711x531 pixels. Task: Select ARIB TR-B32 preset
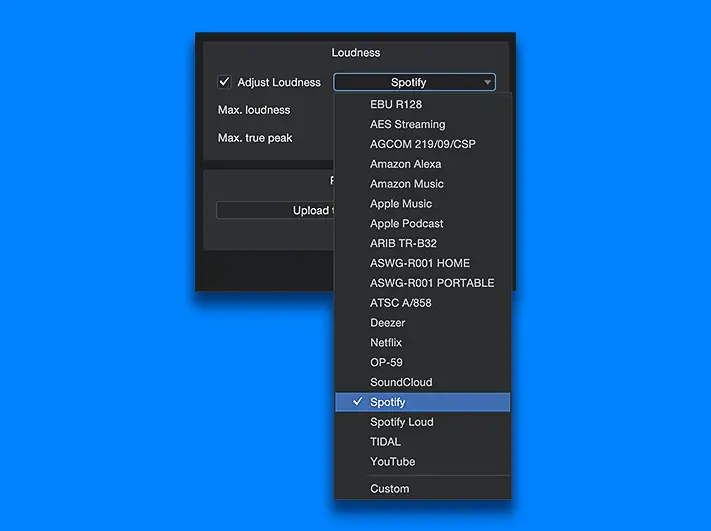(403, 243)
